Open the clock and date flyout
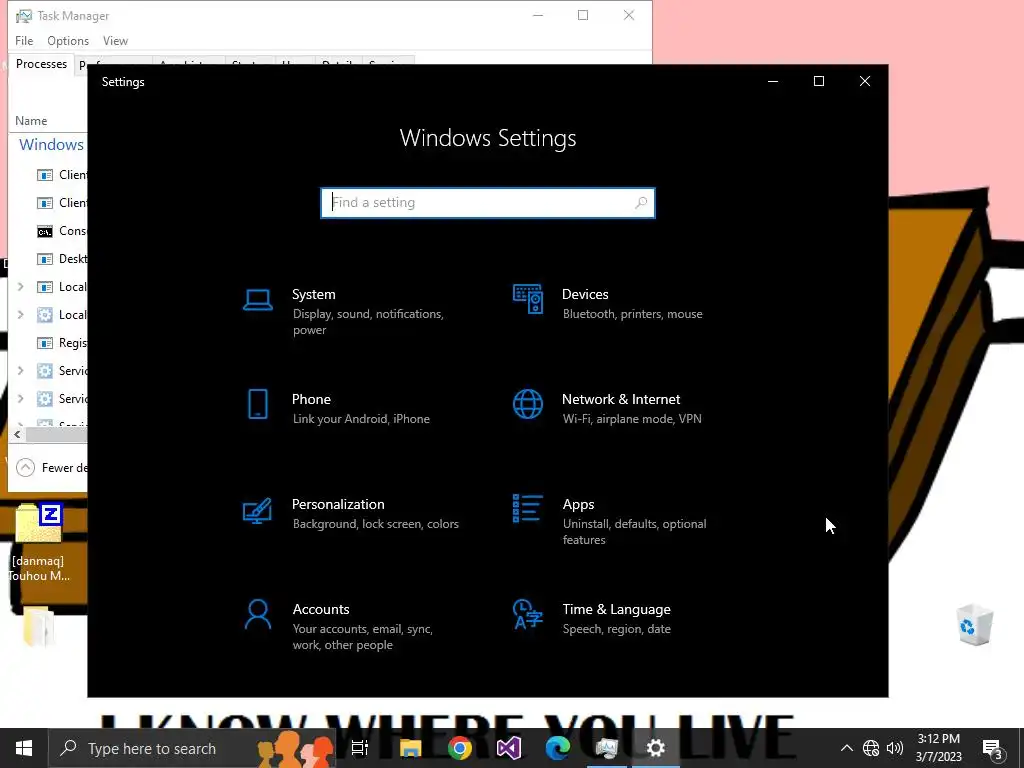 coord(939,748)
